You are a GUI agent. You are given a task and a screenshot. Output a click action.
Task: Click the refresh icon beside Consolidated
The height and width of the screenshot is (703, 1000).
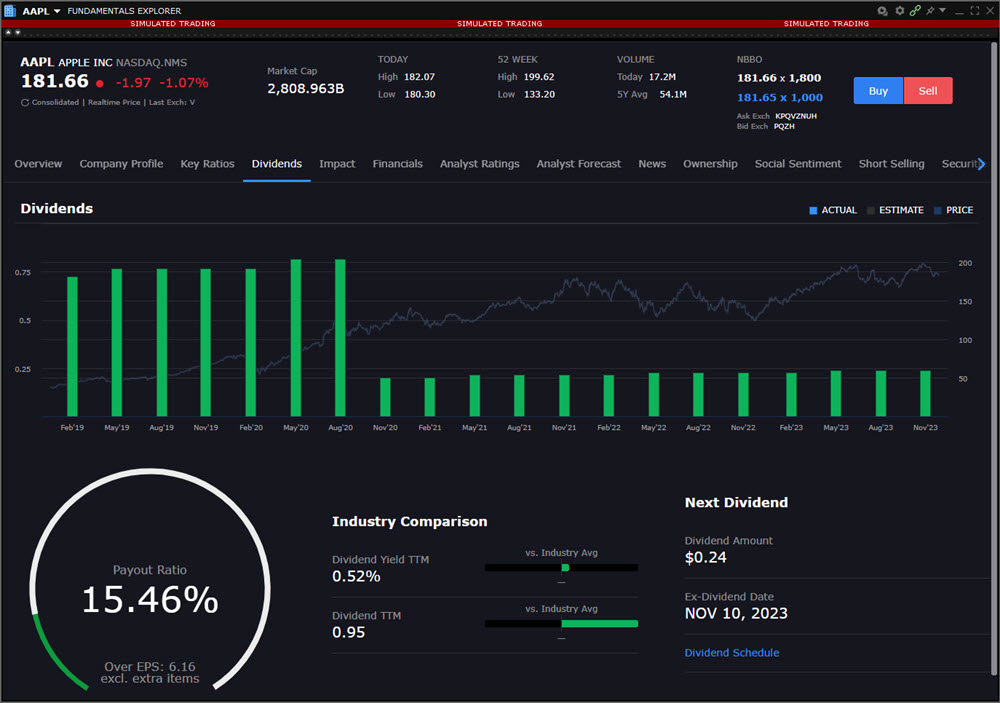pyautogui.click(x=25, y=103)
